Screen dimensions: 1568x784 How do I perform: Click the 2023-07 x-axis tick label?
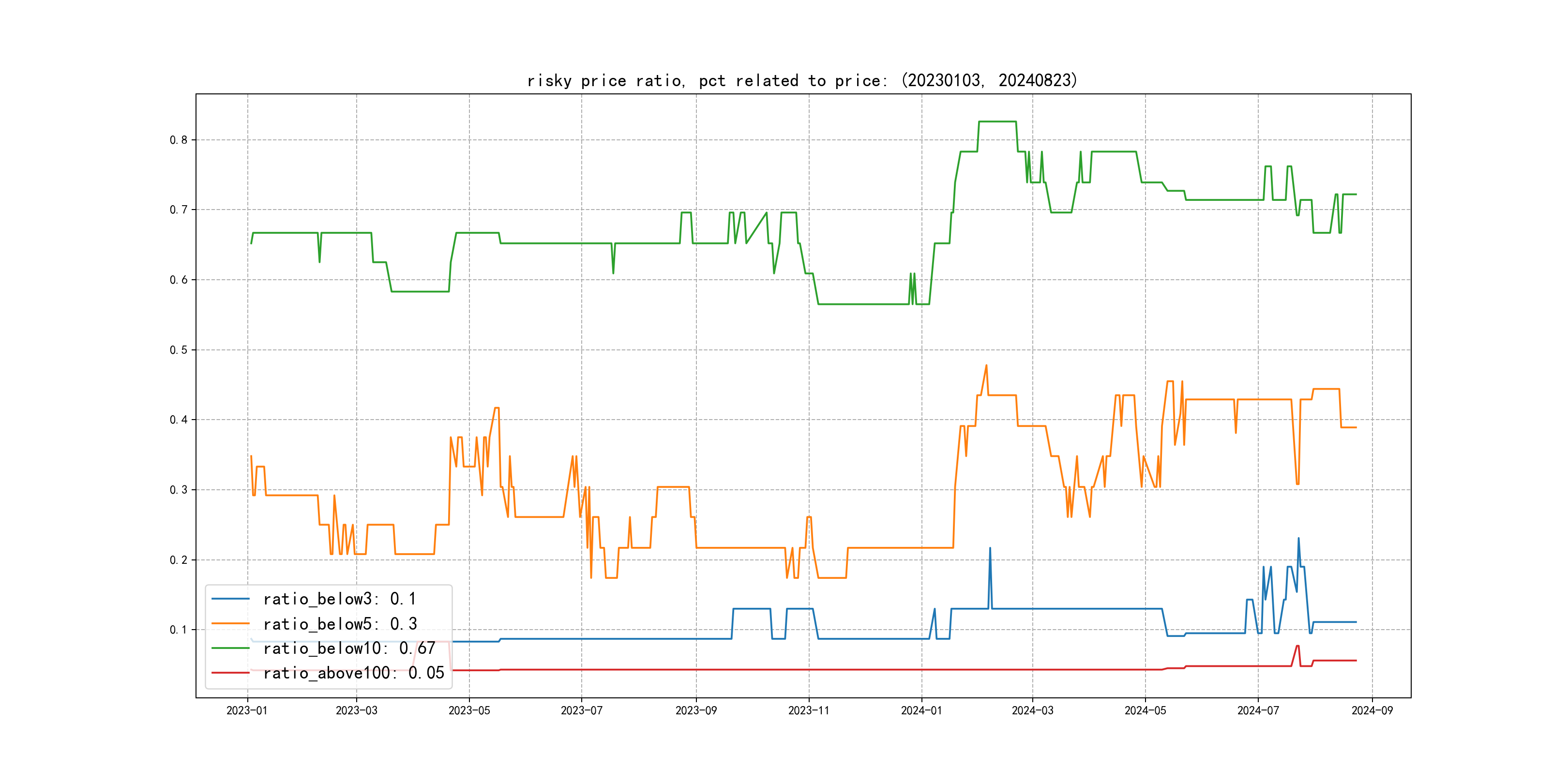pyautogui.click(x=581, y=710)
